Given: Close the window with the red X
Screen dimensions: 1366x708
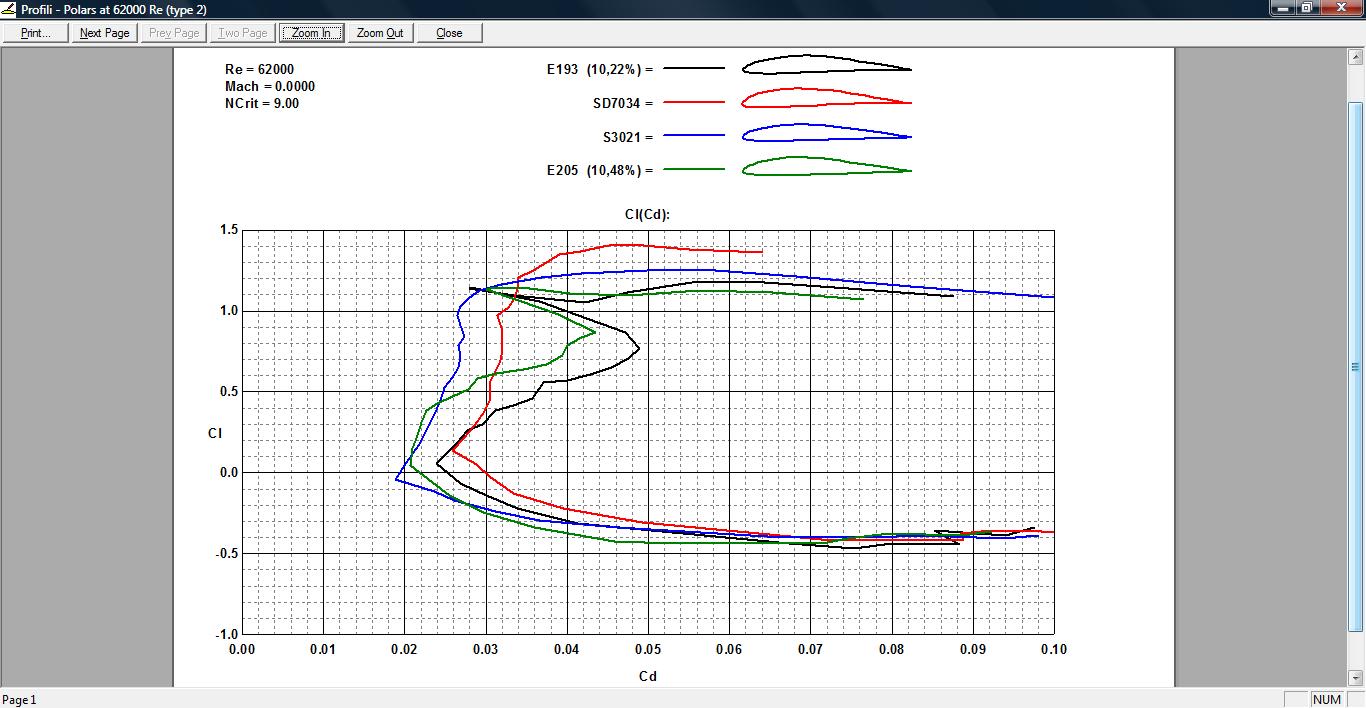Looking at the screenshot, I should point(1339,8).
